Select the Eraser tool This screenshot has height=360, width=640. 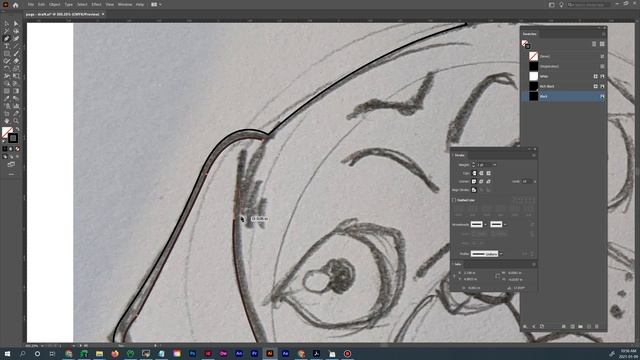click(x=16, y=61)
